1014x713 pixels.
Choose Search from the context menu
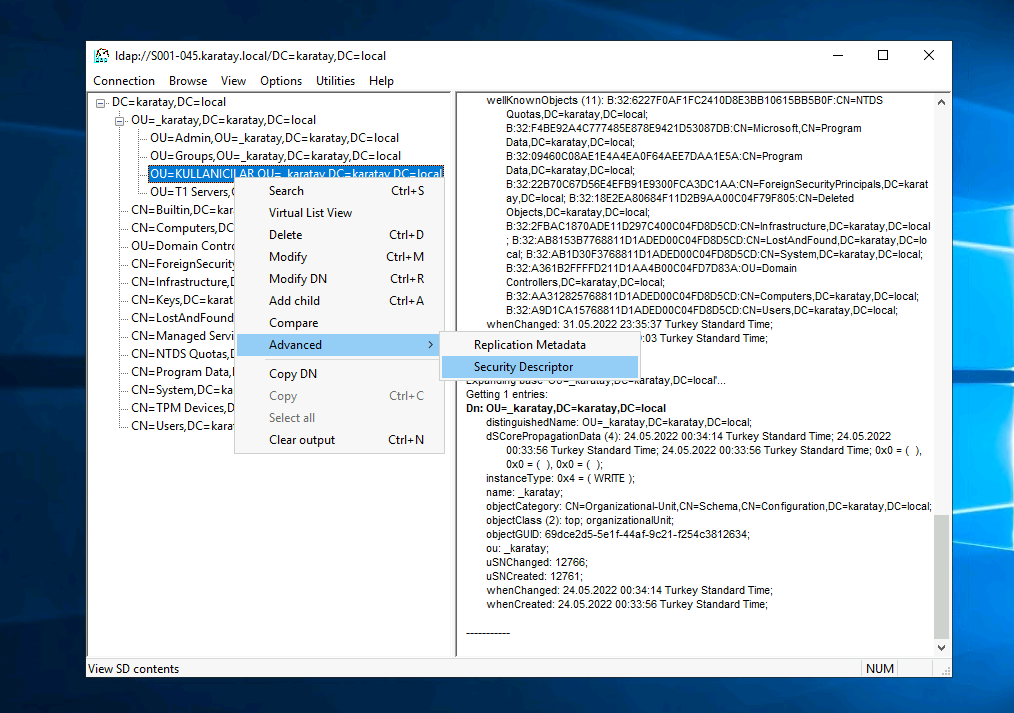[339, 191]
